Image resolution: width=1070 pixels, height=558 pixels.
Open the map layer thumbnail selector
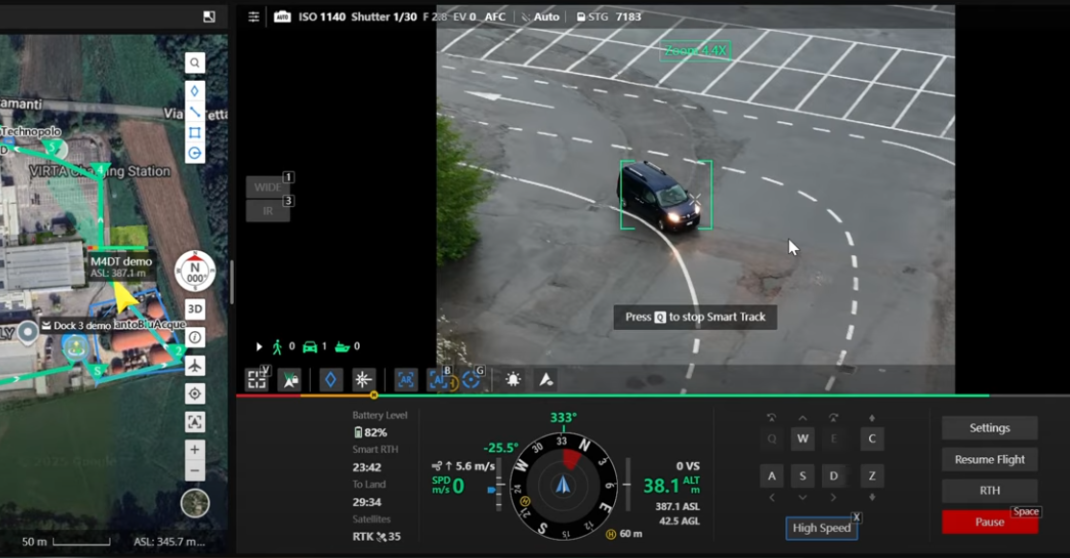coord(195,503)
